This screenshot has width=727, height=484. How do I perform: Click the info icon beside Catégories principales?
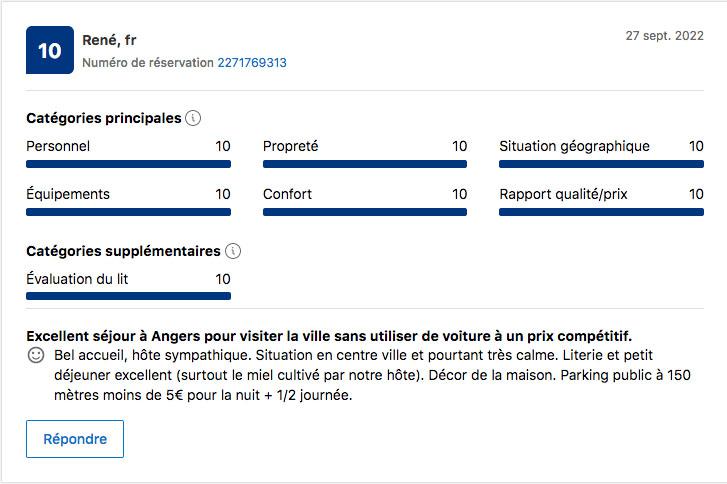click(x=194, y=118)
